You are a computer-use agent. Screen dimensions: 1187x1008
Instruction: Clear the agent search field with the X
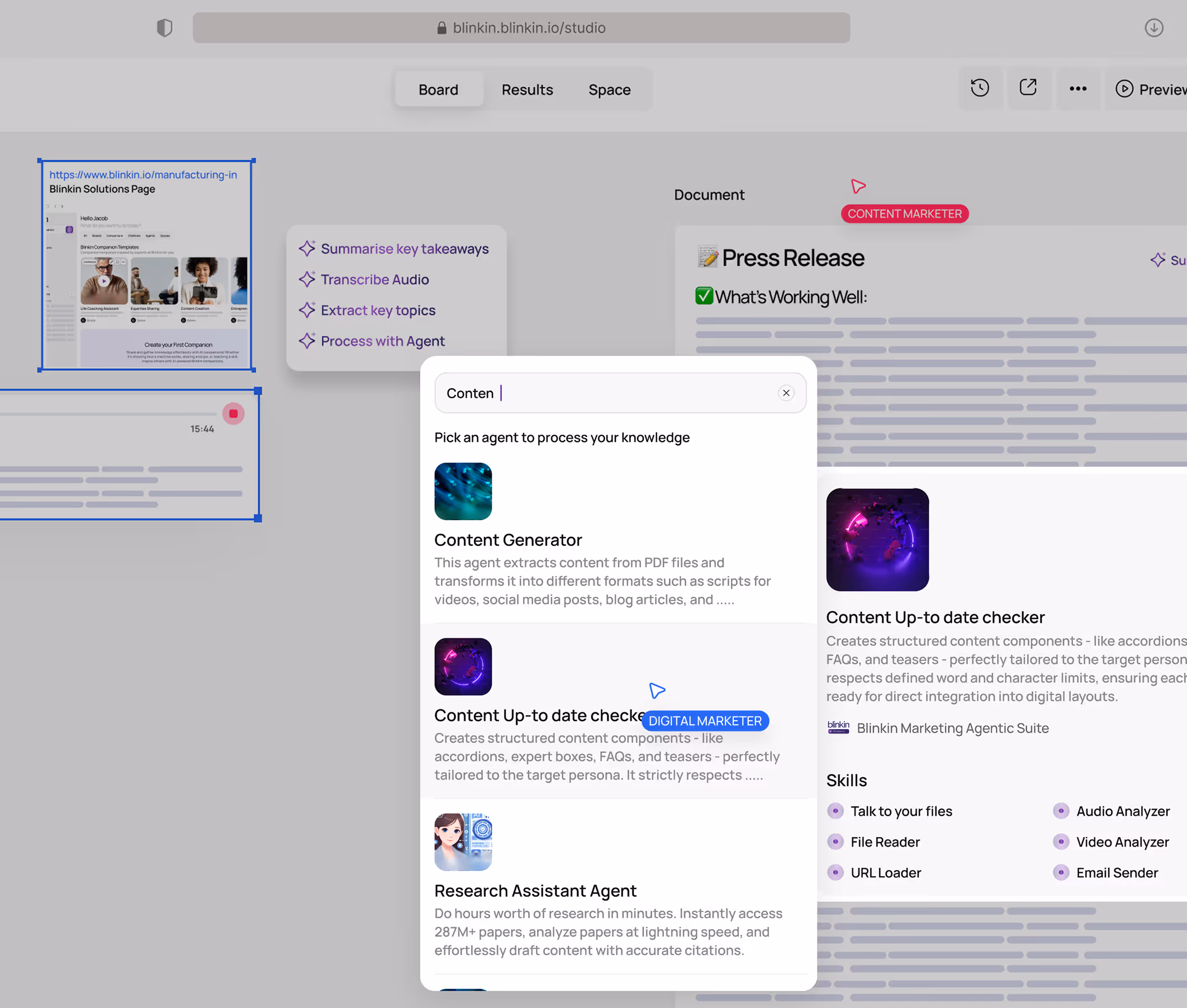pyautogui.click(x=786, y=393)
